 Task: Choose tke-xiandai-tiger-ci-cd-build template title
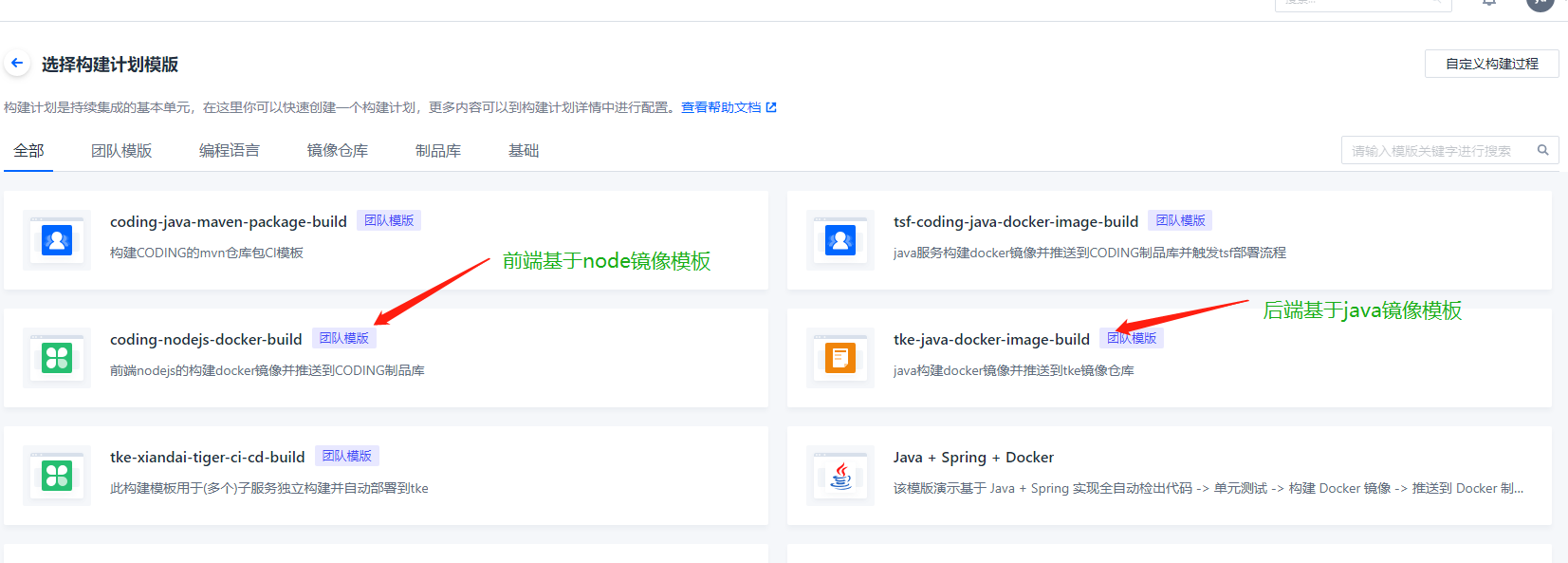tap(208, 457)
